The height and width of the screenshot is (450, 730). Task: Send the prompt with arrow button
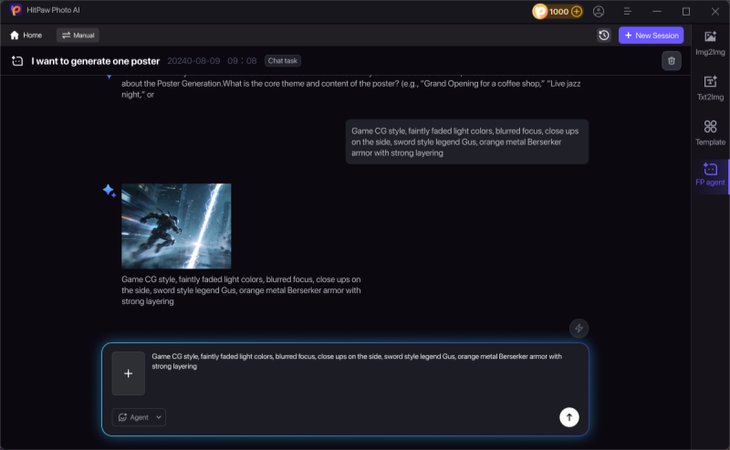[569, 417]
